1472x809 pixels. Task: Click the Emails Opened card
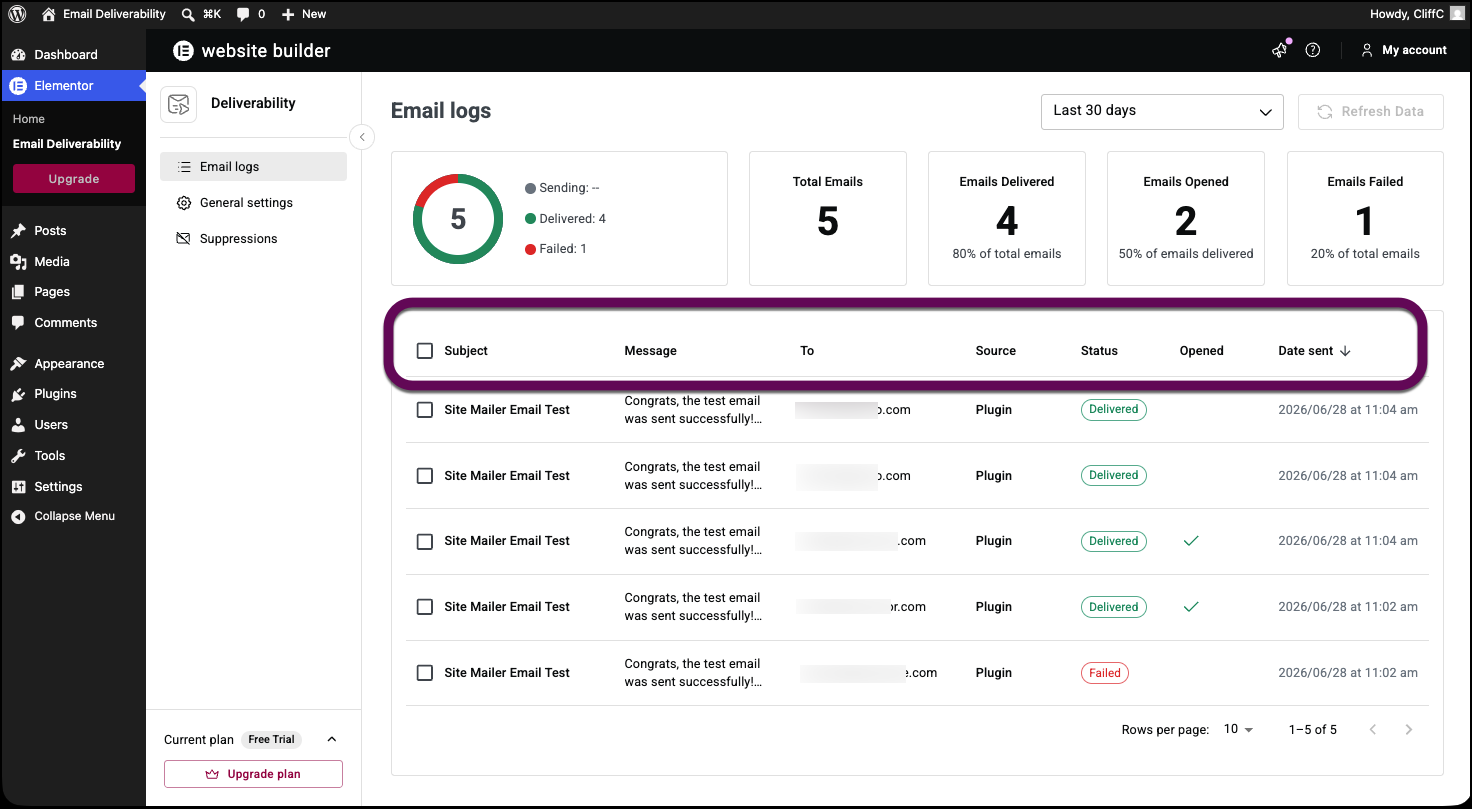pyautogui.click(x=1186, y=219)
